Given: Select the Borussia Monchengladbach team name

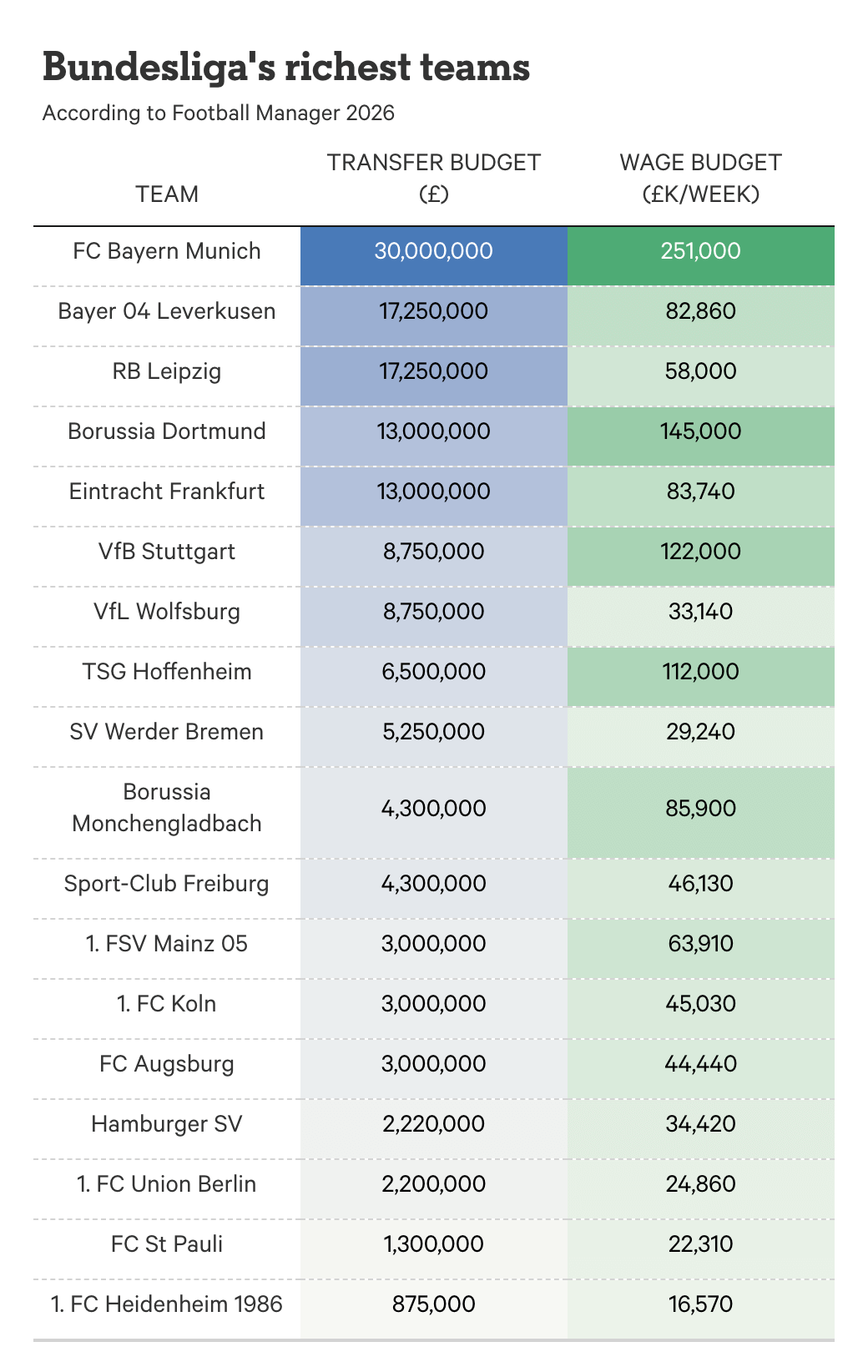Looking at the screenshot, I should tap(167, 808).
